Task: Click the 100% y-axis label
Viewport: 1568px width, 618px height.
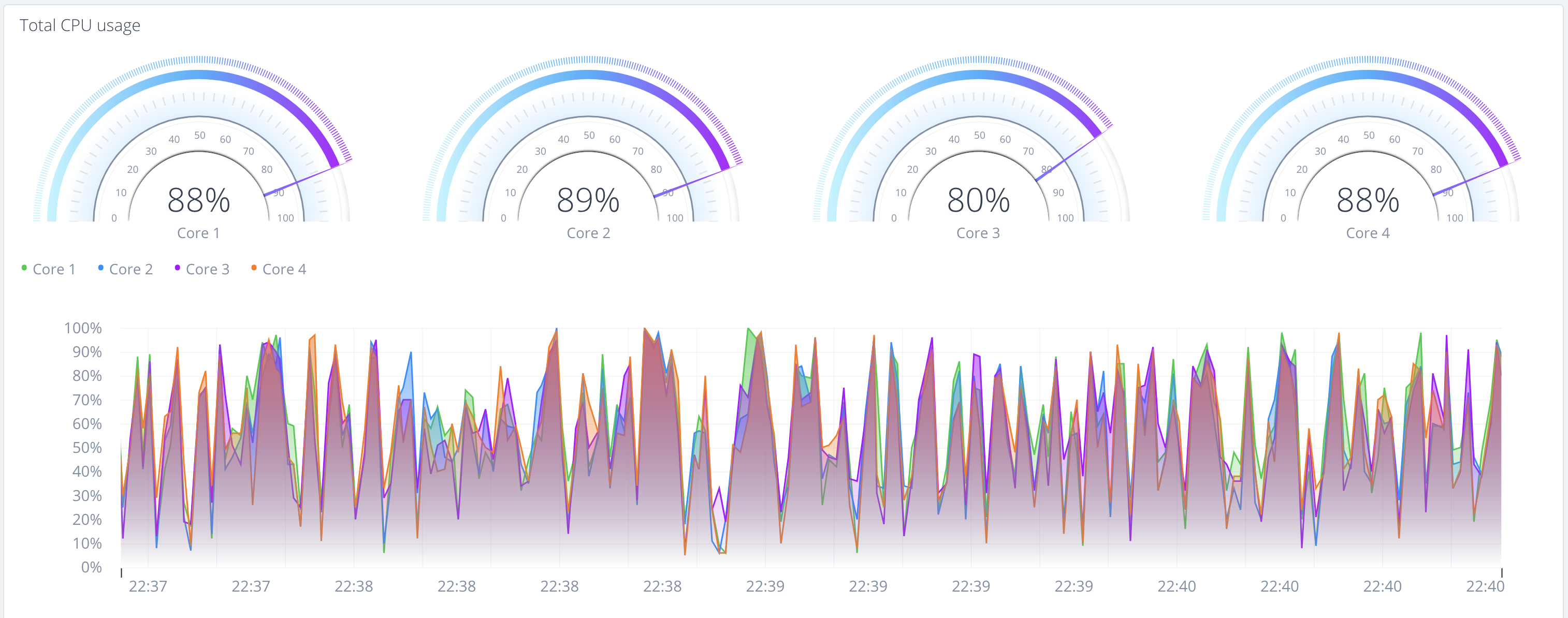Action: point(83,329)
